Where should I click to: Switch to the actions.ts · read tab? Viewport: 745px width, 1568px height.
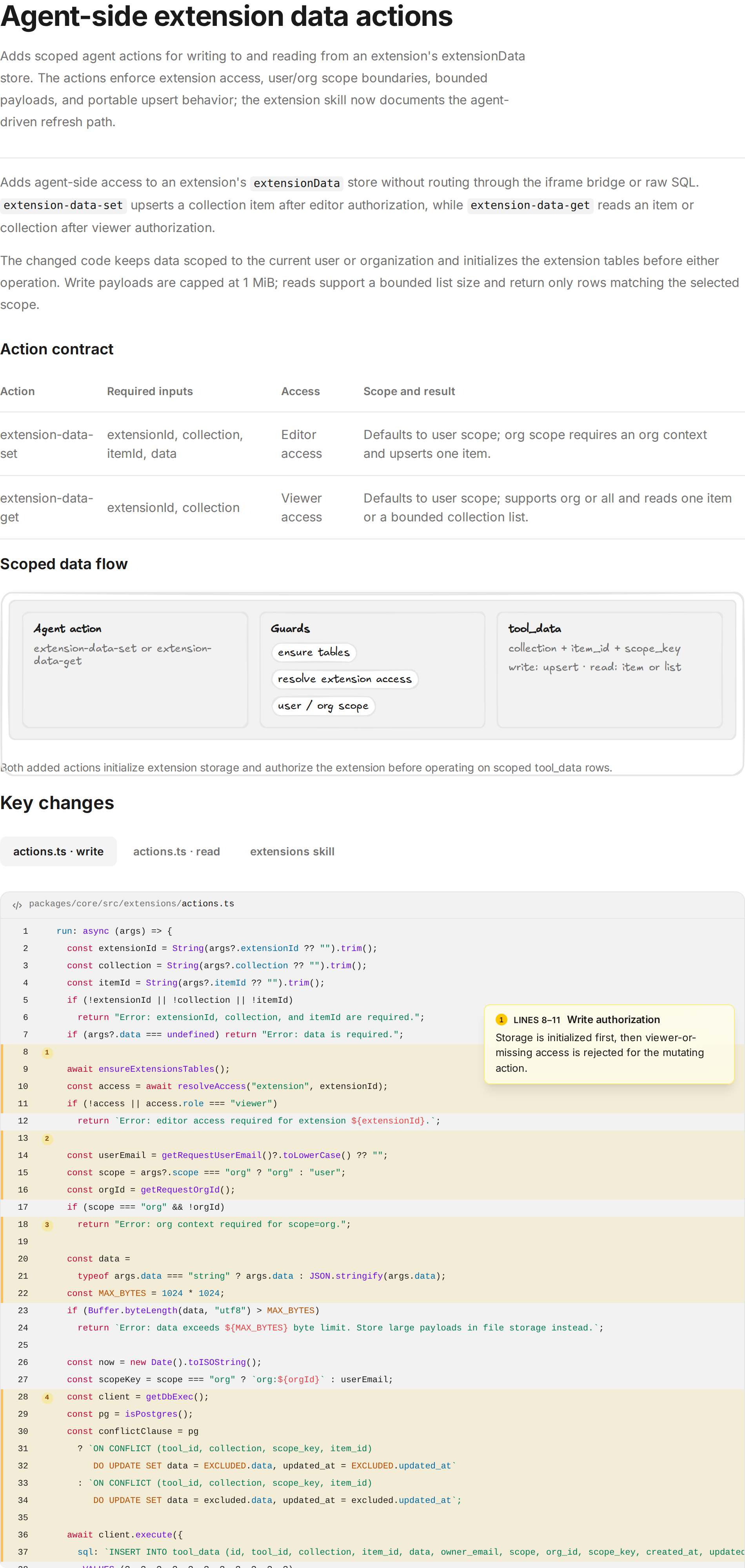176,851
